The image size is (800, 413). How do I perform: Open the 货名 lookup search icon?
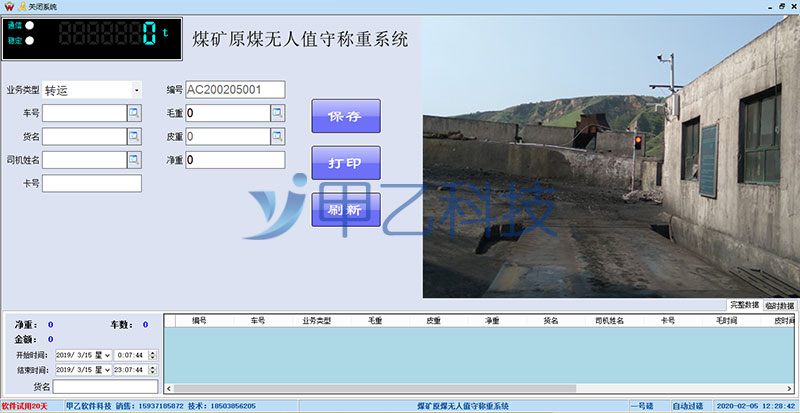click(134, 136)
